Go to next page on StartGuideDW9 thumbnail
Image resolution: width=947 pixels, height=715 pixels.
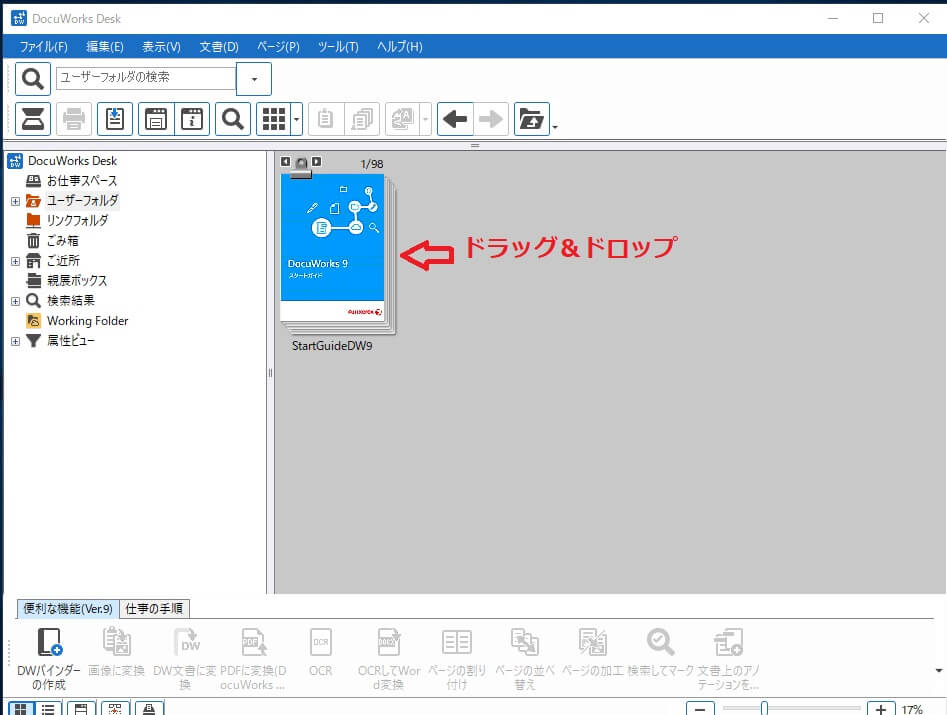[x=317, y=161]
